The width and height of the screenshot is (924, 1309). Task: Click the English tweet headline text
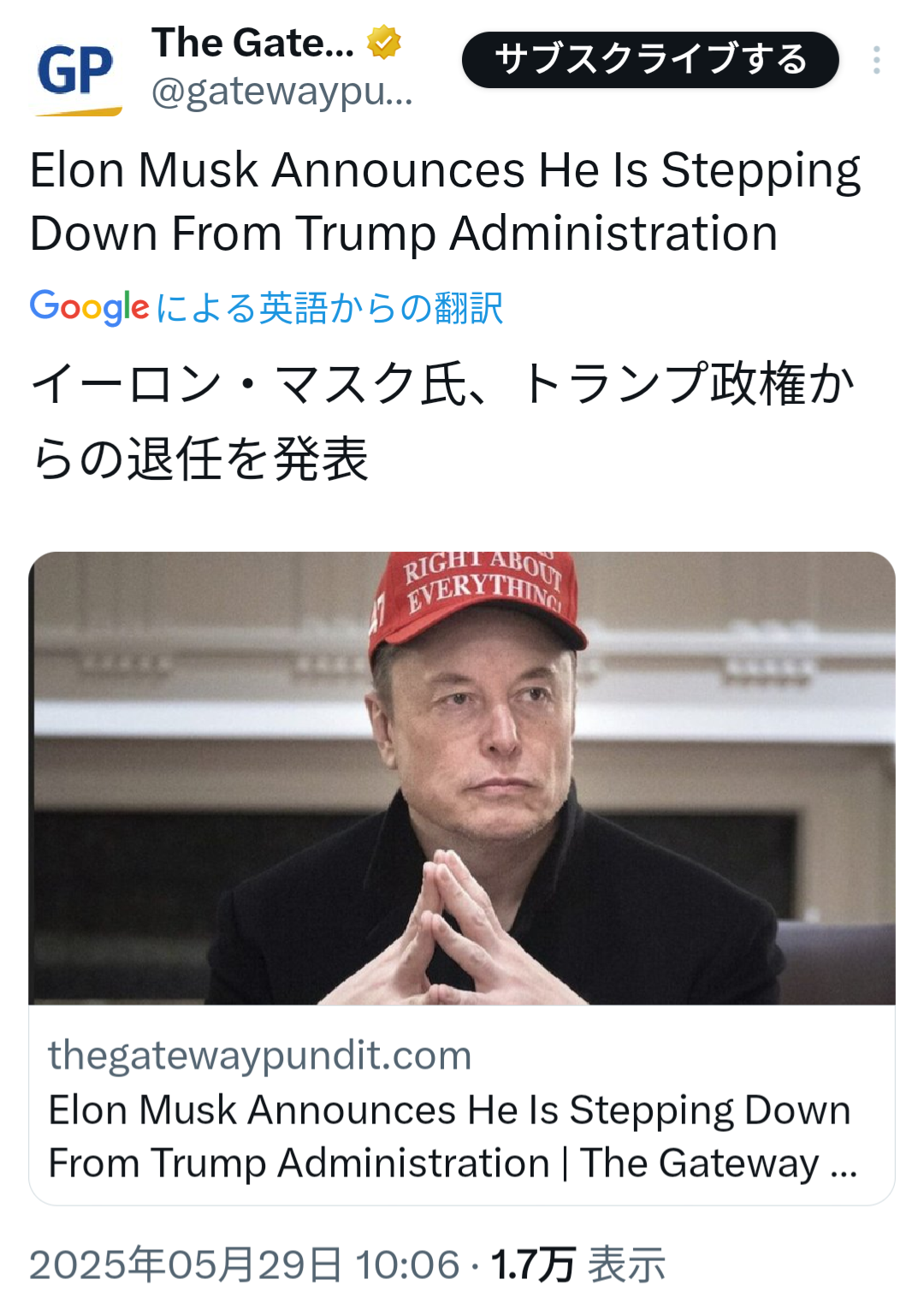pos(445,201)
